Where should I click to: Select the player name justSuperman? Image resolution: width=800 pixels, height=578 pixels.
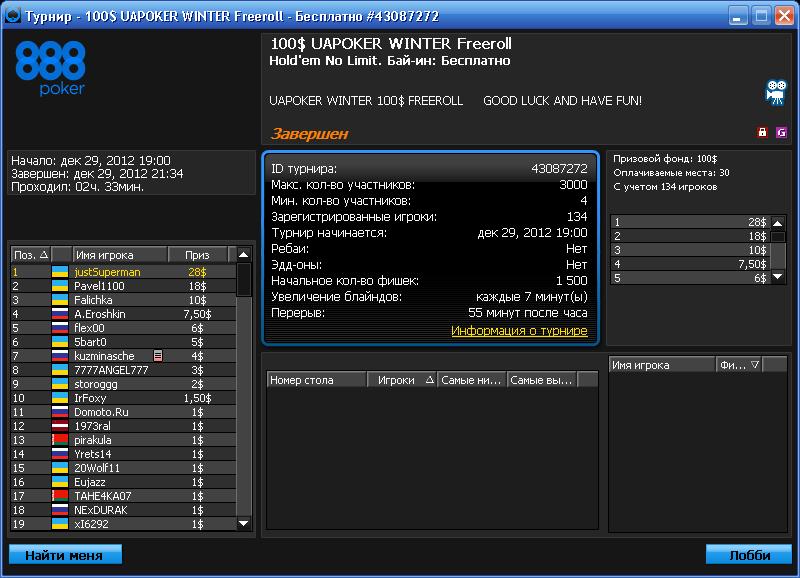(107, 272)
